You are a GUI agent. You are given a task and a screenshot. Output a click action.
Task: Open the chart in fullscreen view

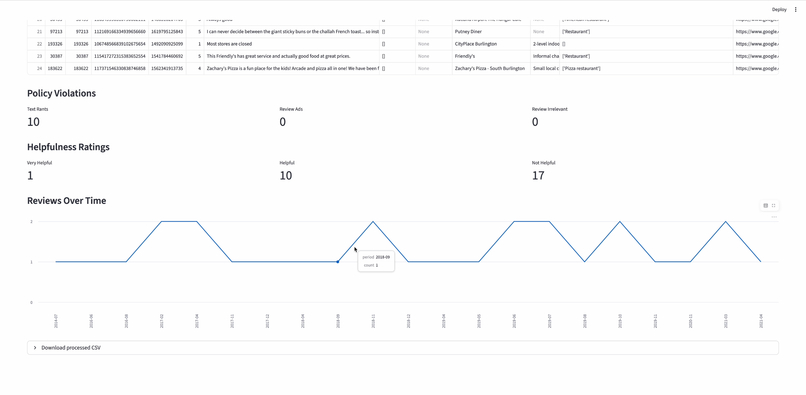(773, 205)
